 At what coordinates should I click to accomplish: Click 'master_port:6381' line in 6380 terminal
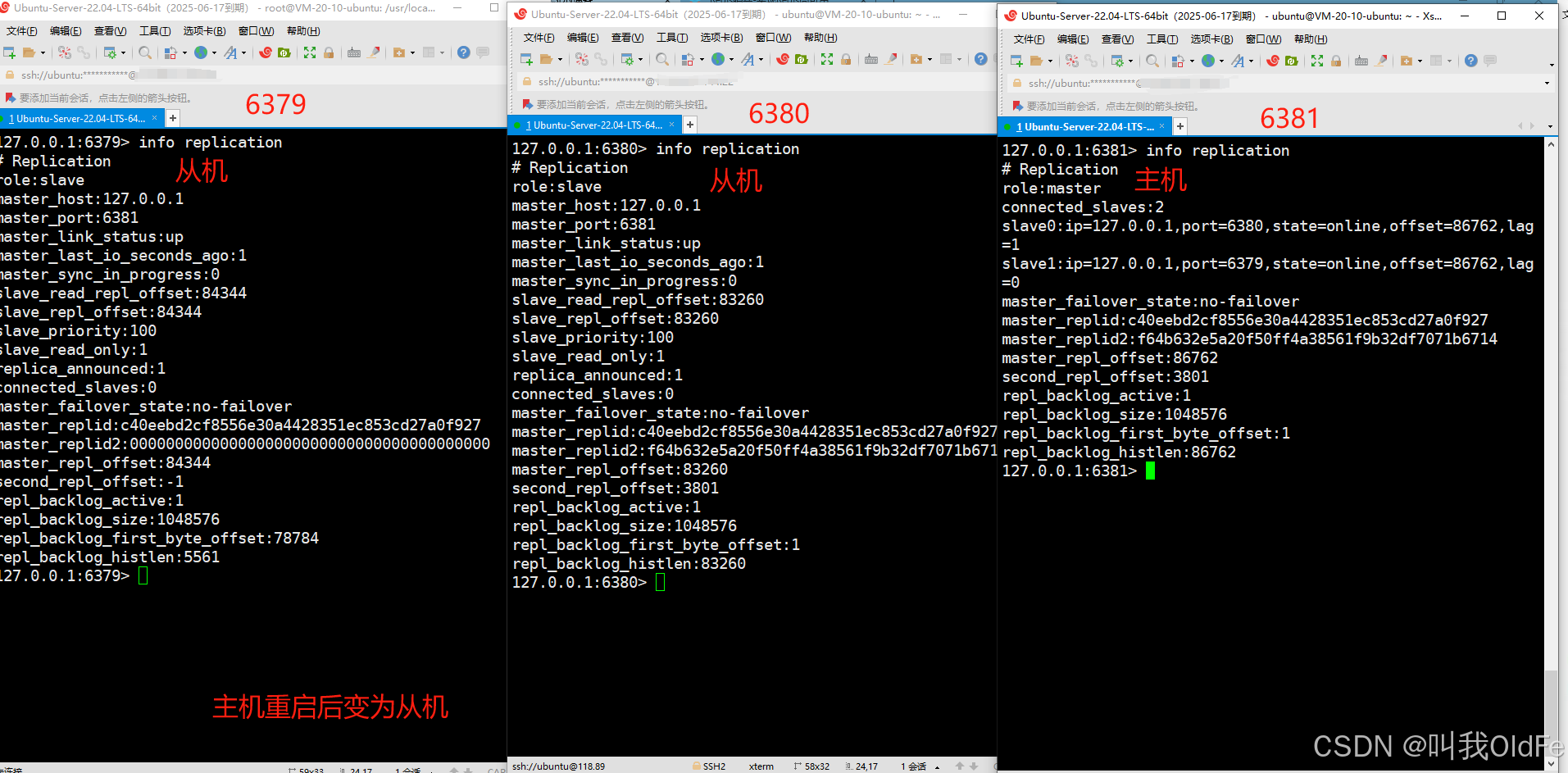pyautogui.click(x=584, y=224)
